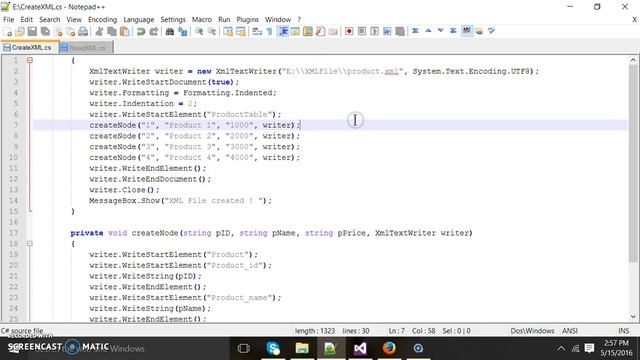Click the last checkmark plugin icon
This screenshot has width=640, height=360.
(x=491, y=31)
